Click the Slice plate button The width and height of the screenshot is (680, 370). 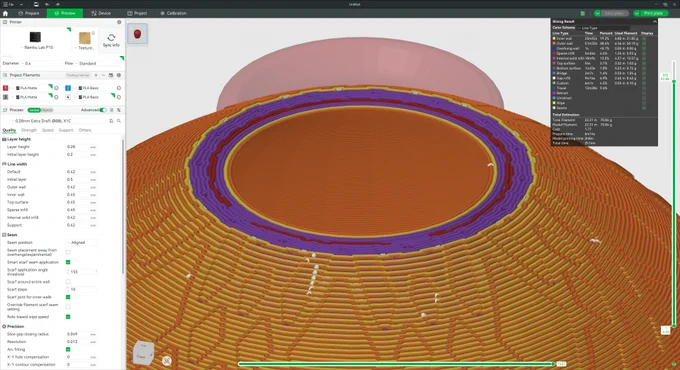[x=614, y=13]
